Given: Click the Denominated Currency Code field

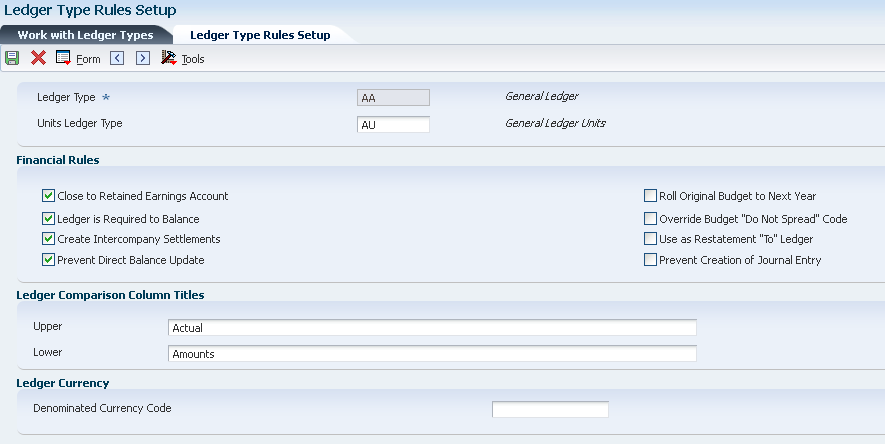Looking at the screenshot, I should [x=550, y=409].
